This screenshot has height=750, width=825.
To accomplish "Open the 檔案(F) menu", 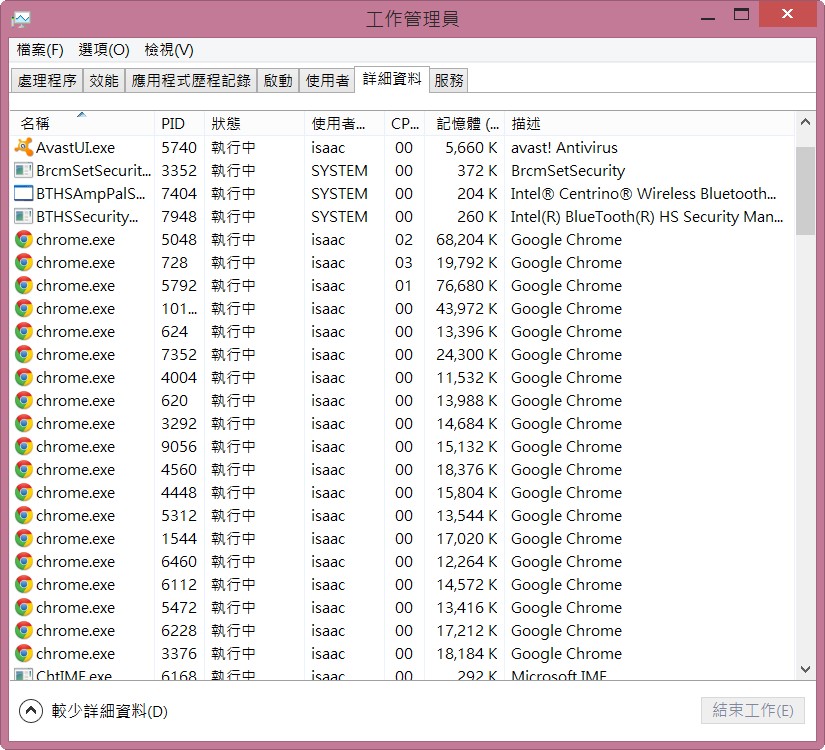I will tap(40, 50).
